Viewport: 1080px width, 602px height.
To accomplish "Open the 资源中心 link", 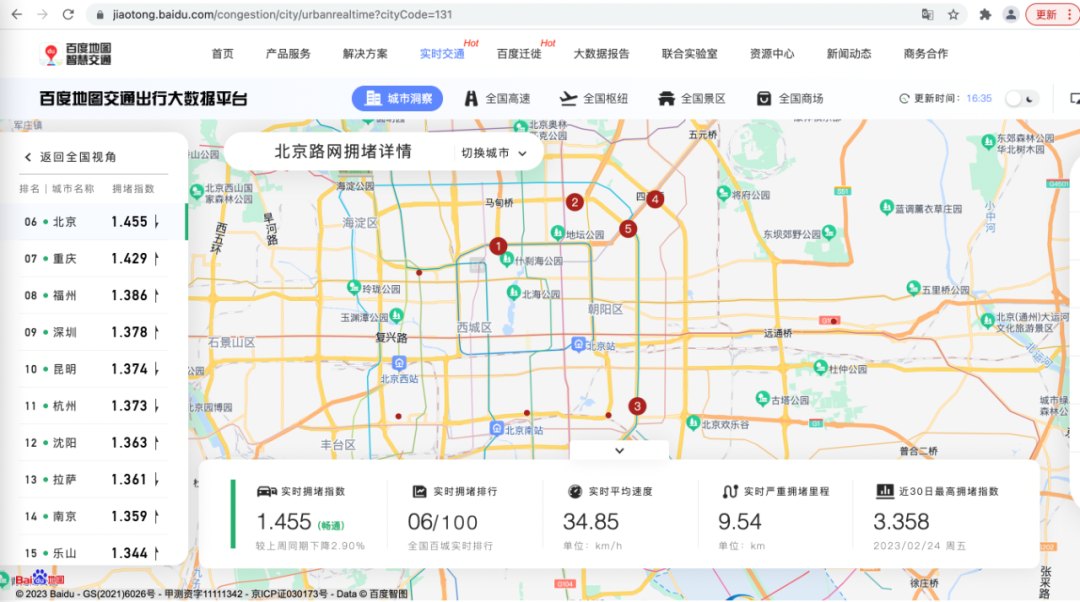I will (772, 54).
